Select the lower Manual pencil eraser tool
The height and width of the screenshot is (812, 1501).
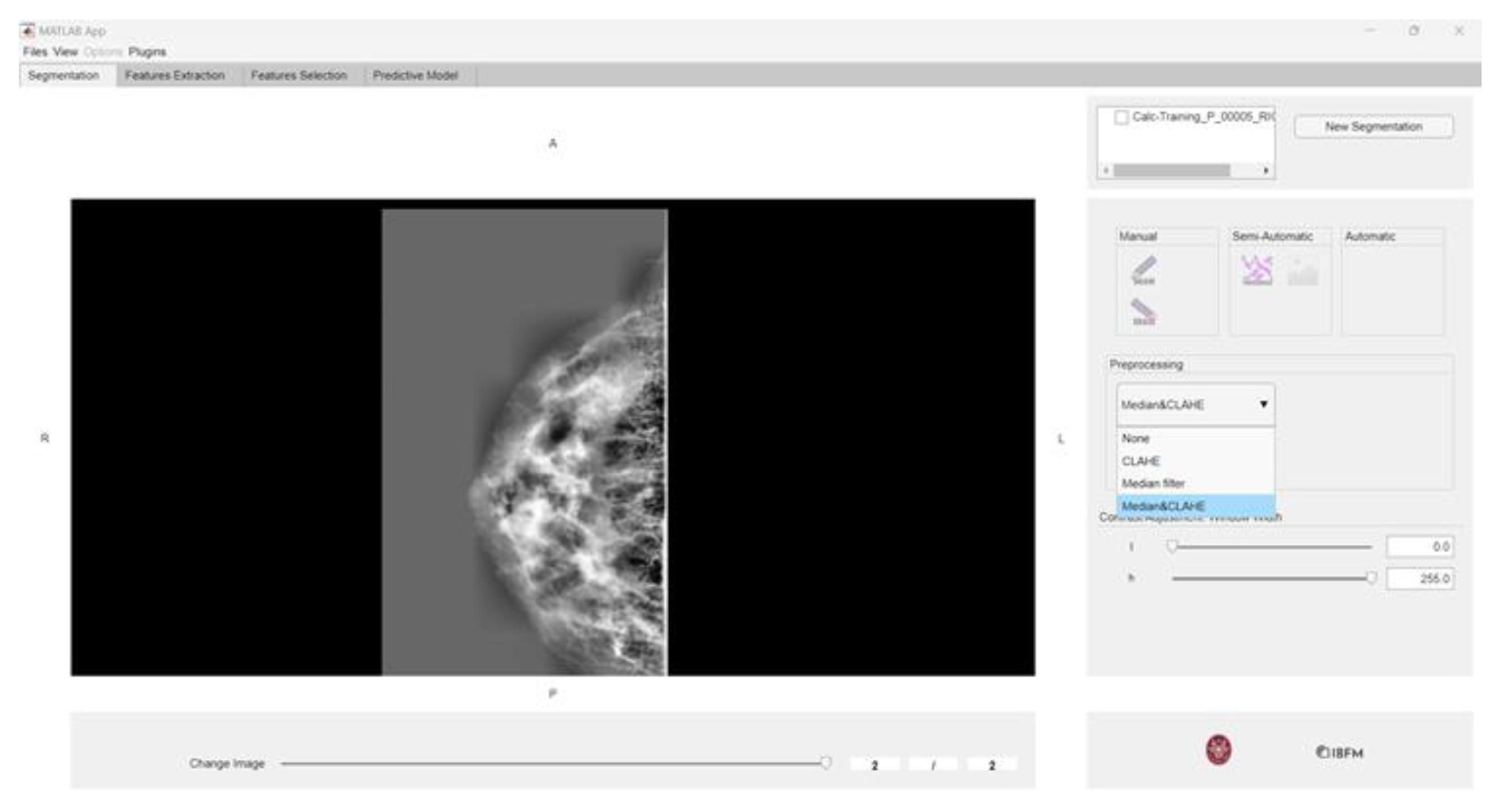point(1143,312)
